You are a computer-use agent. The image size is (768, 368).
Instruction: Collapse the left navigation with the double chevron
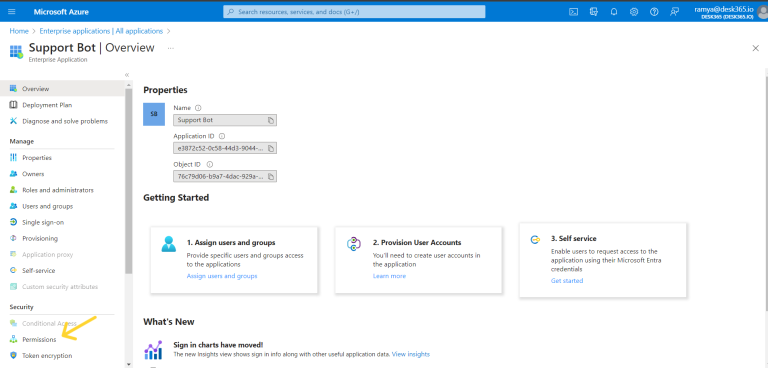127,75
